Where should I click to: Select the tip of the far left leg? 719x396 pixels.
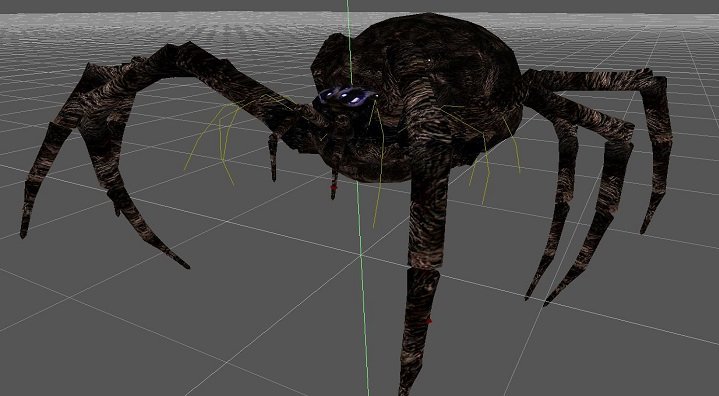click(24, 228)
